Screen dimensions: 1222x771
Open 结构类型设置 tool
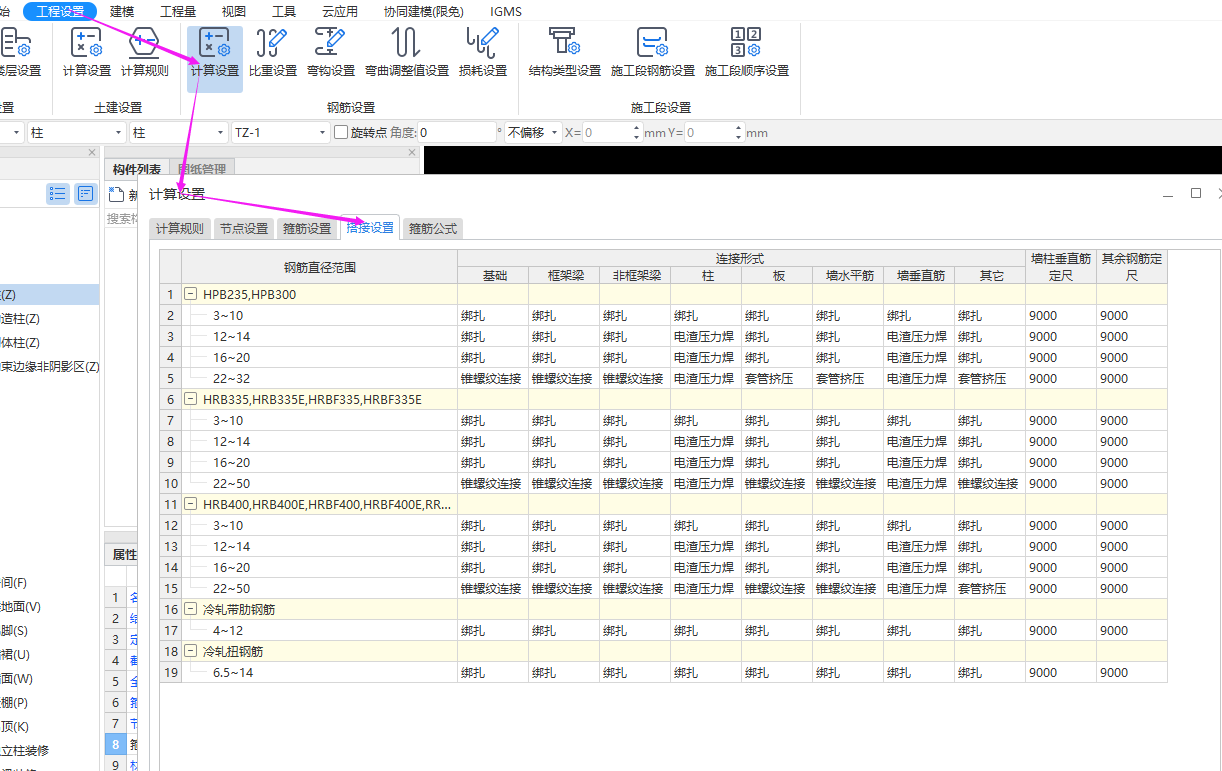click(565, 53)
